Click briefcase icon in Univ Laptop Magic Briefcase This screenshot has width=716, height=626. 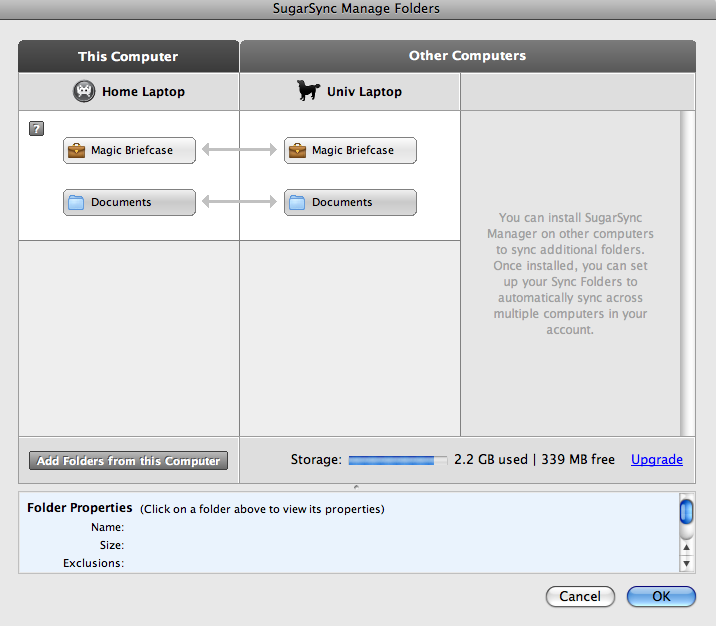[297, 150]
